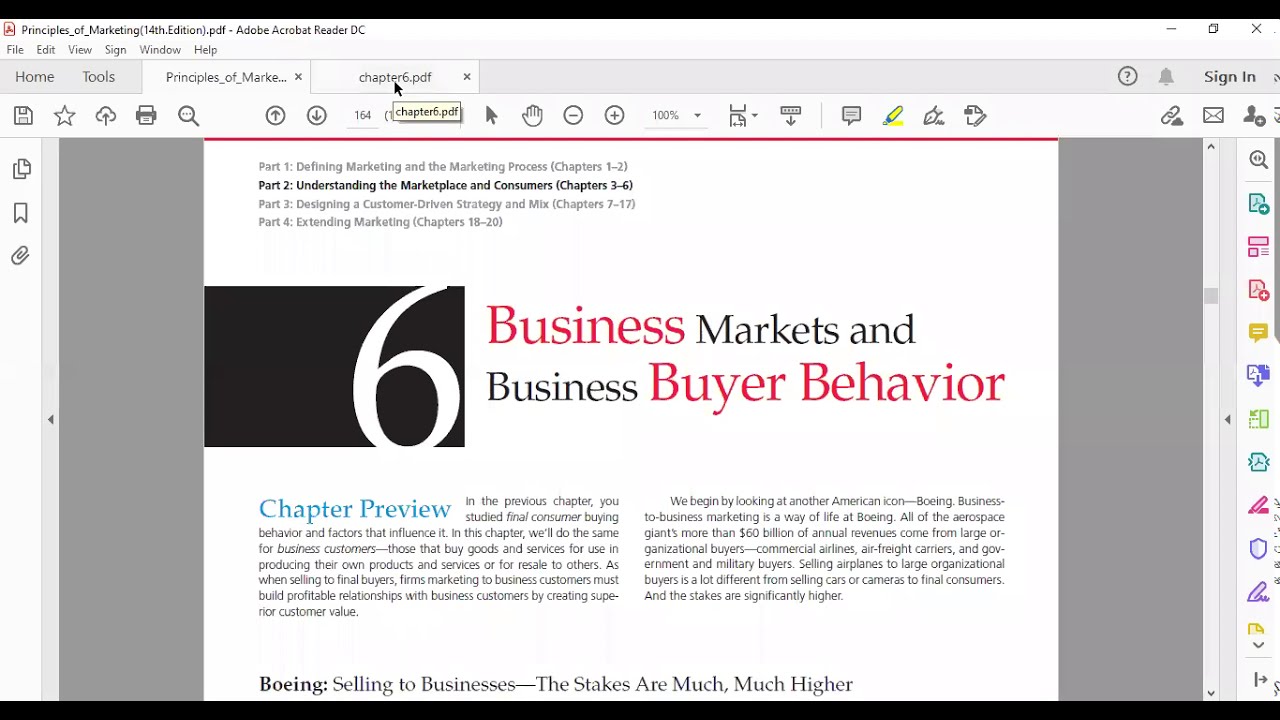Click the Sign In link

click(x=1230, y=77)
